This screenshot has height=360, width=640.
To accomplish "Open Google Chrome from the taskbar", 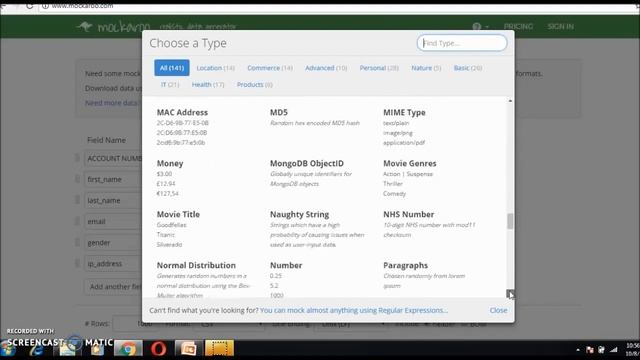I will [128, 349].
